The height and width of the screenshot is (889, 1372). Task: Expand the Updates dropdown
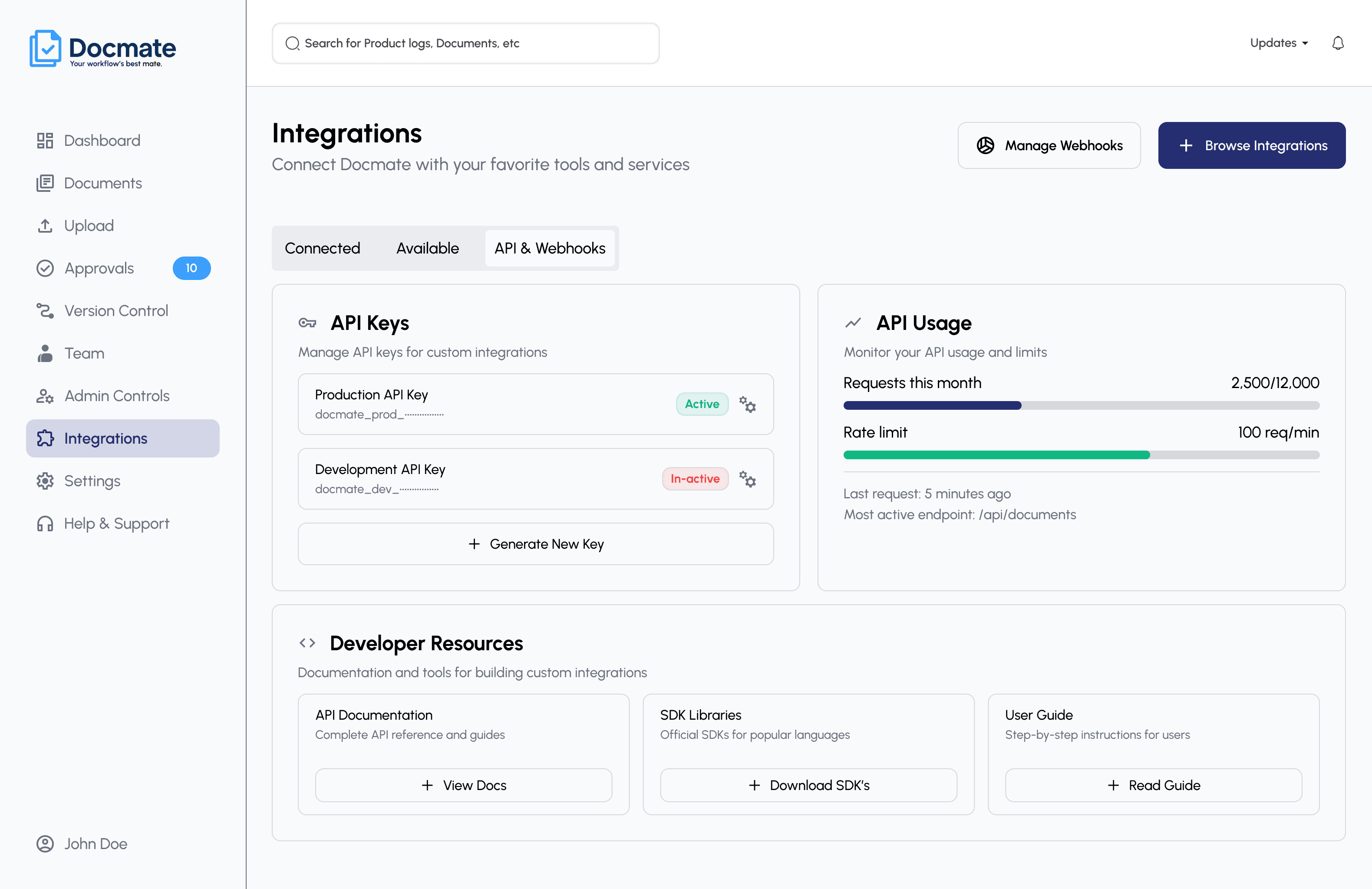(x=1279, y=43)
